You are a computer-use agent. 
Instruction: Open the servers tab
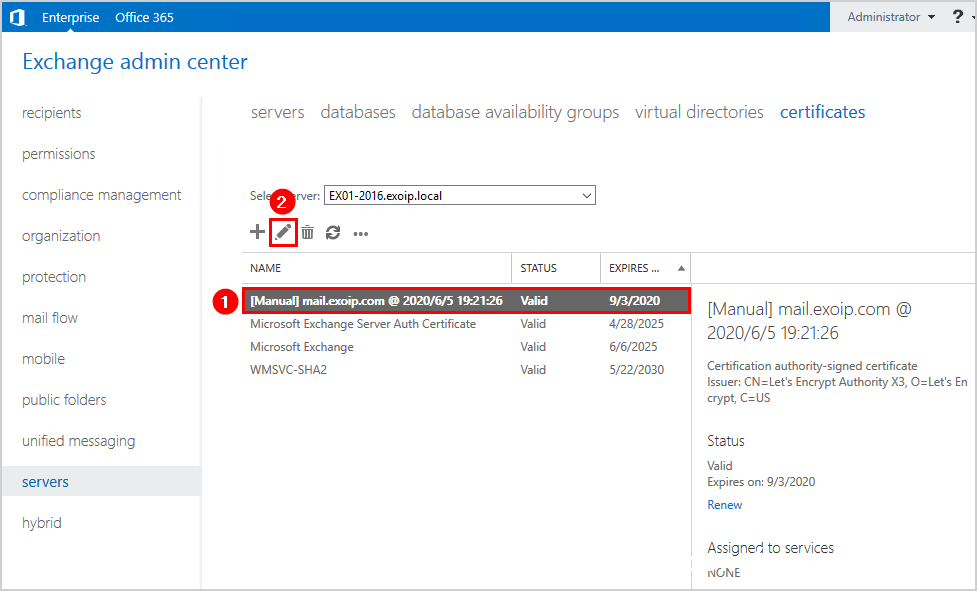277,112
